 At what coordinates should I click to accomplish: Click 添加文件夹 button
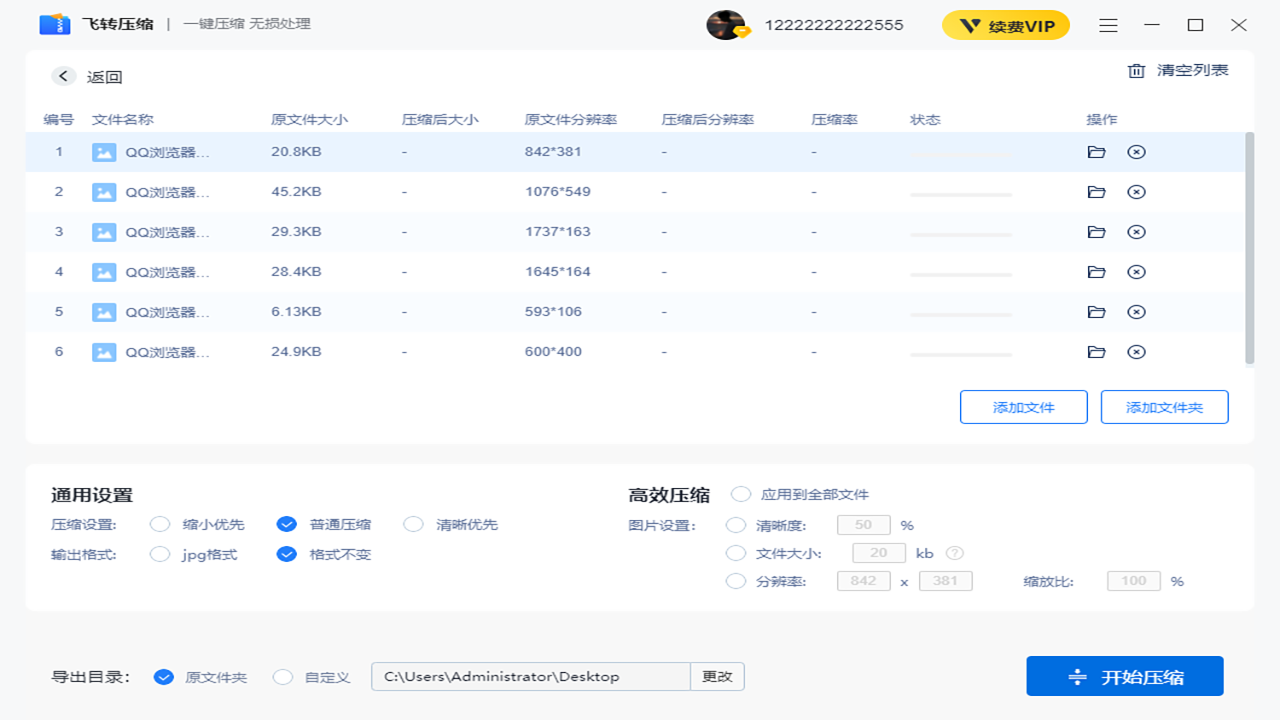click(x=1164, y=407)
